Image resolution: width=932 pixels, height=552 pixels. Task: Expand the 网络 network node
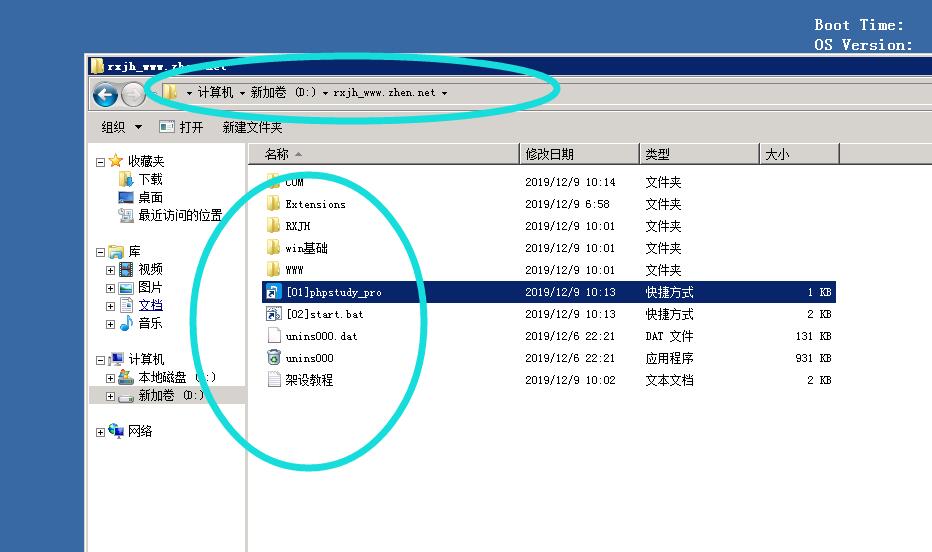click(x=100, y=432)
